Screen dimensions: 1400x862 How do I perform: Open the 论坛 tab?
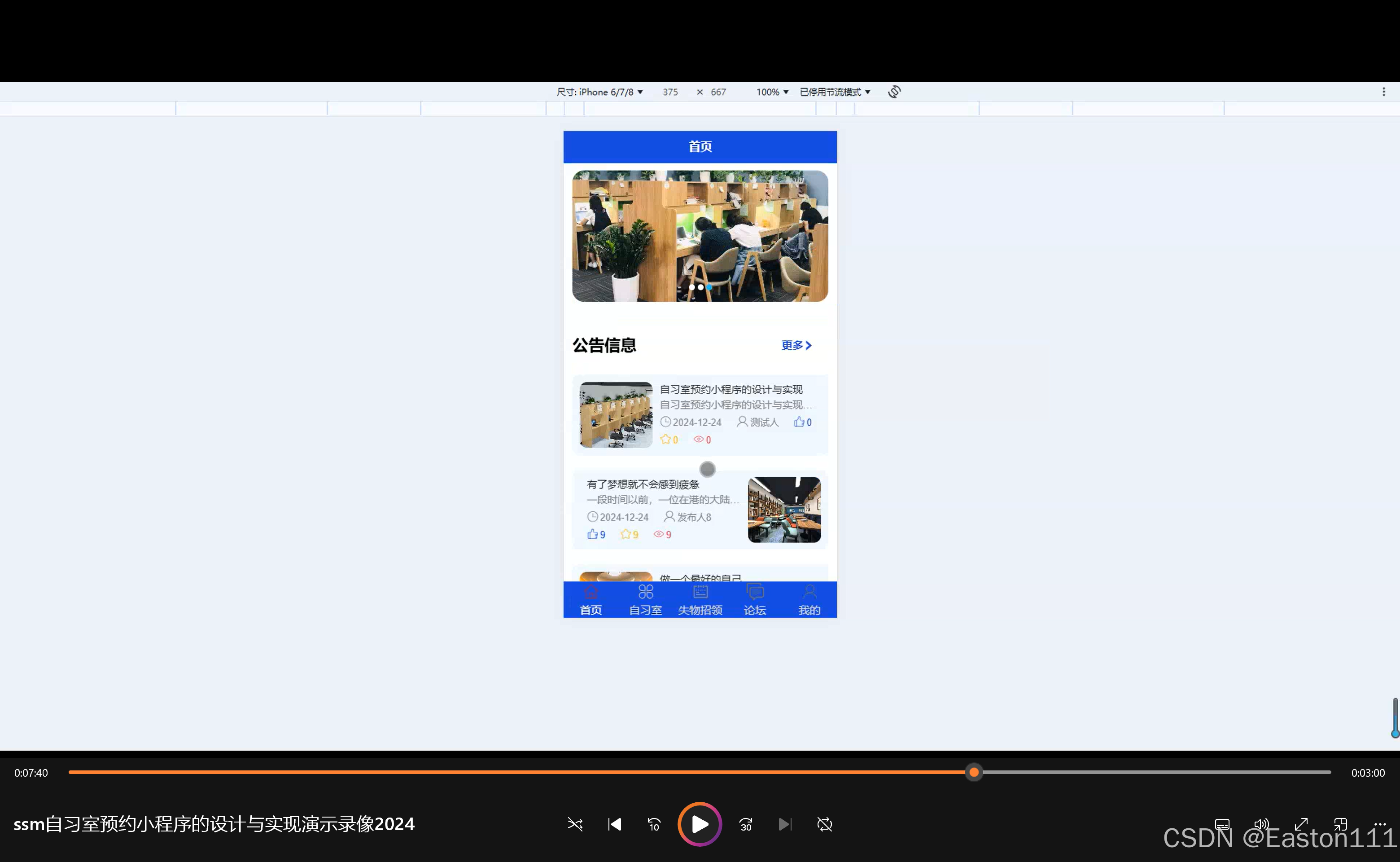754,600
